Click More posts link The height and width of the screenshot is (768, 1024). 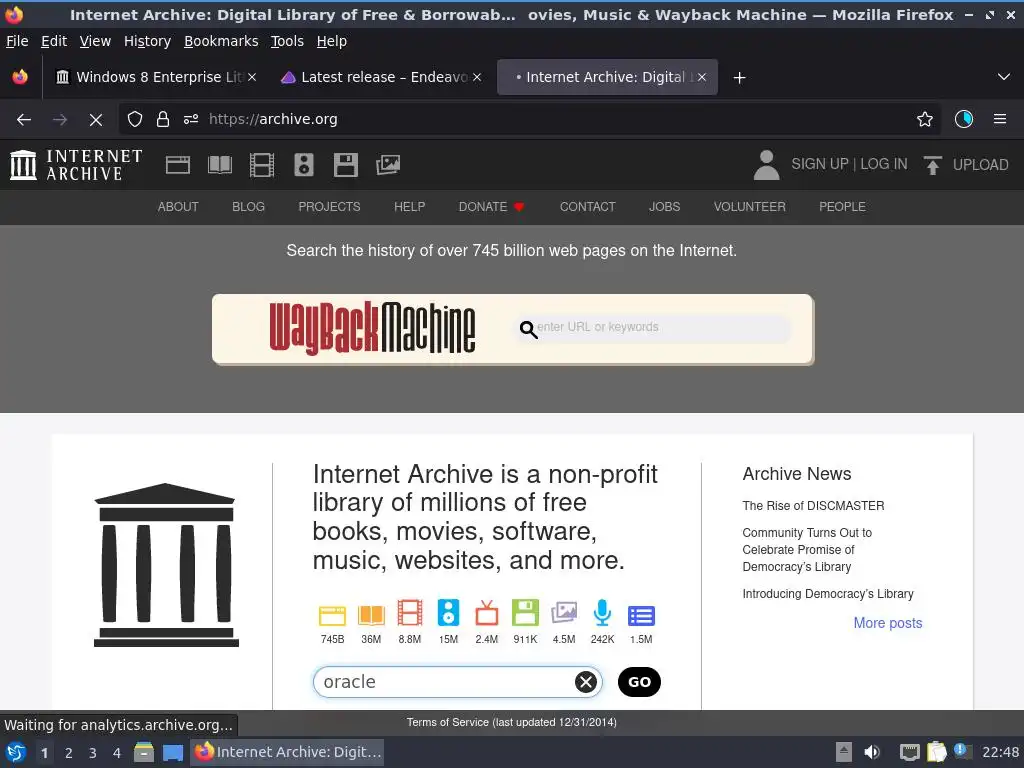click(888, 623)
